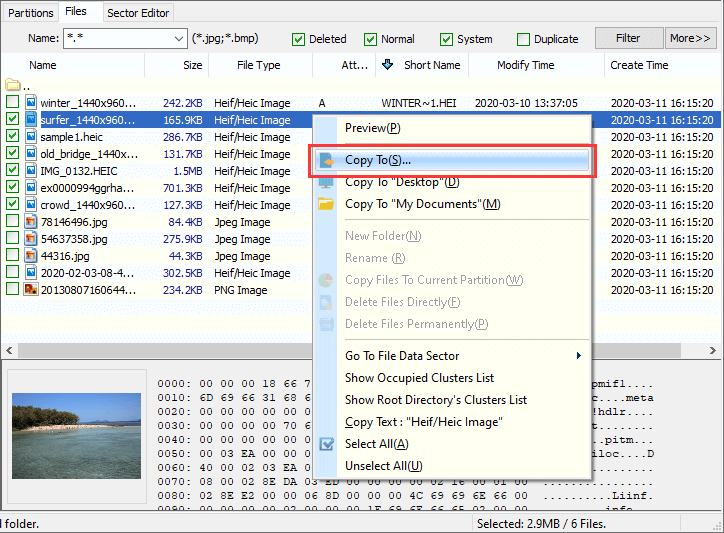Click the 78146496.jpg file icon
724x533 pixels.
point(30,222)
